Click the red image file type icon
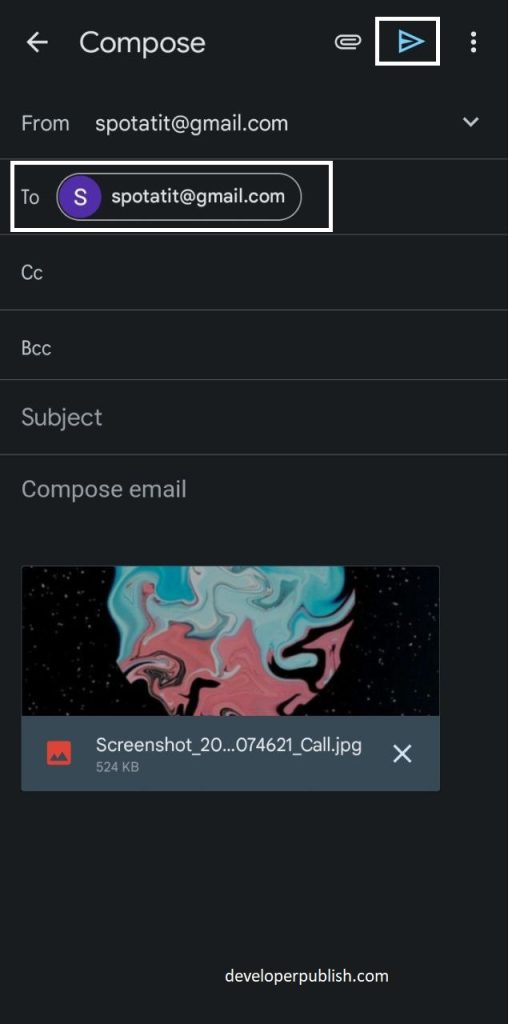The width and height of the screenshot is (508, 1024). [x=59, y=754]
